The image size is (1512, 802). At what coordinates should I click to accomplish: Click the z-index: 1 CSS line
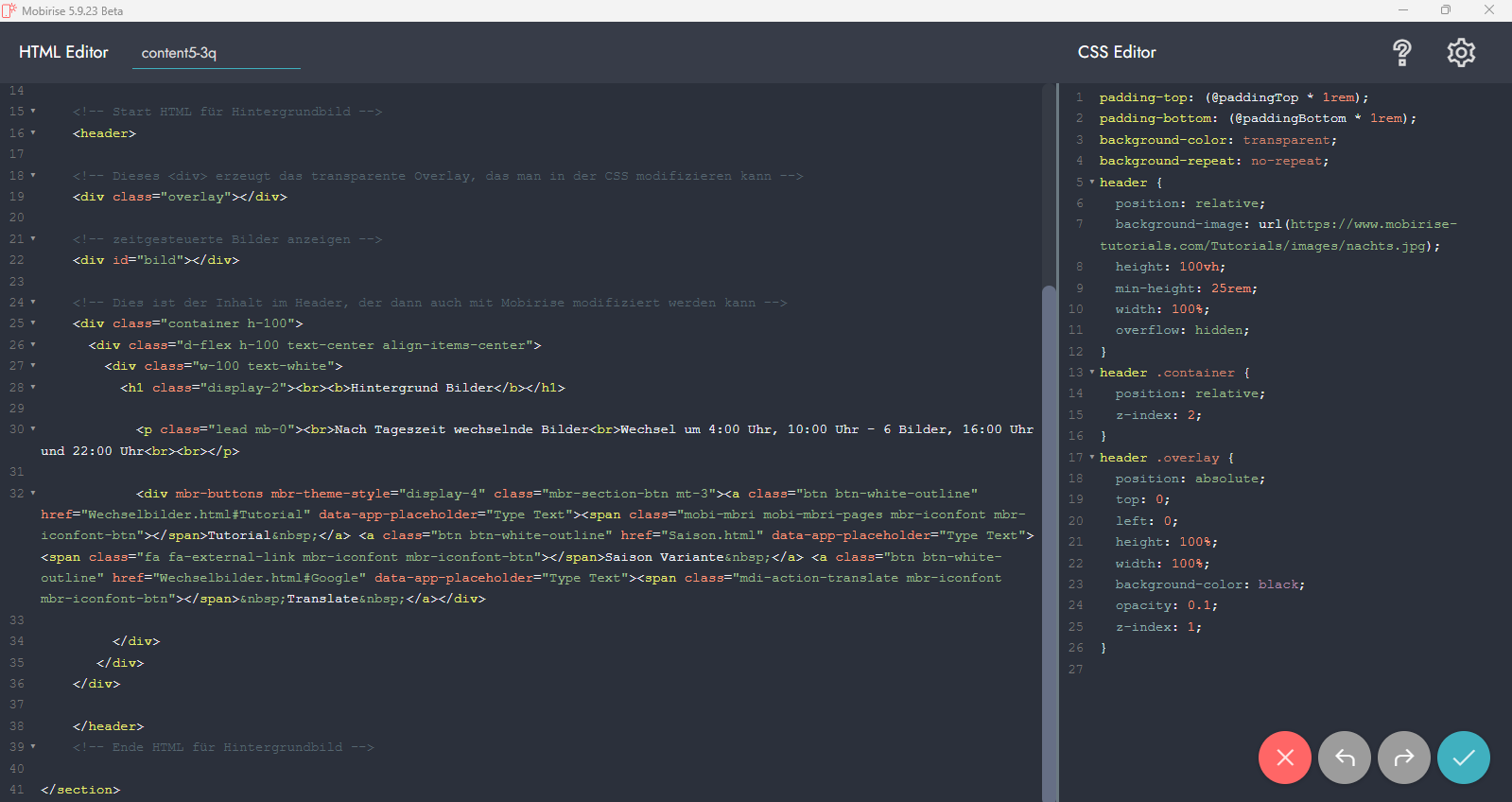point(1158,627)
